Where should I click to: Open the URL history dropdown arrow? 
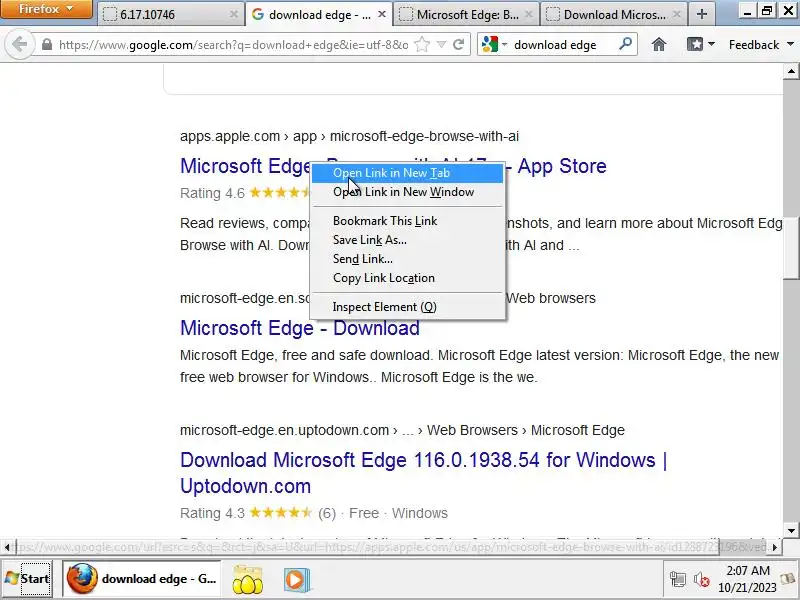(442, 45)
